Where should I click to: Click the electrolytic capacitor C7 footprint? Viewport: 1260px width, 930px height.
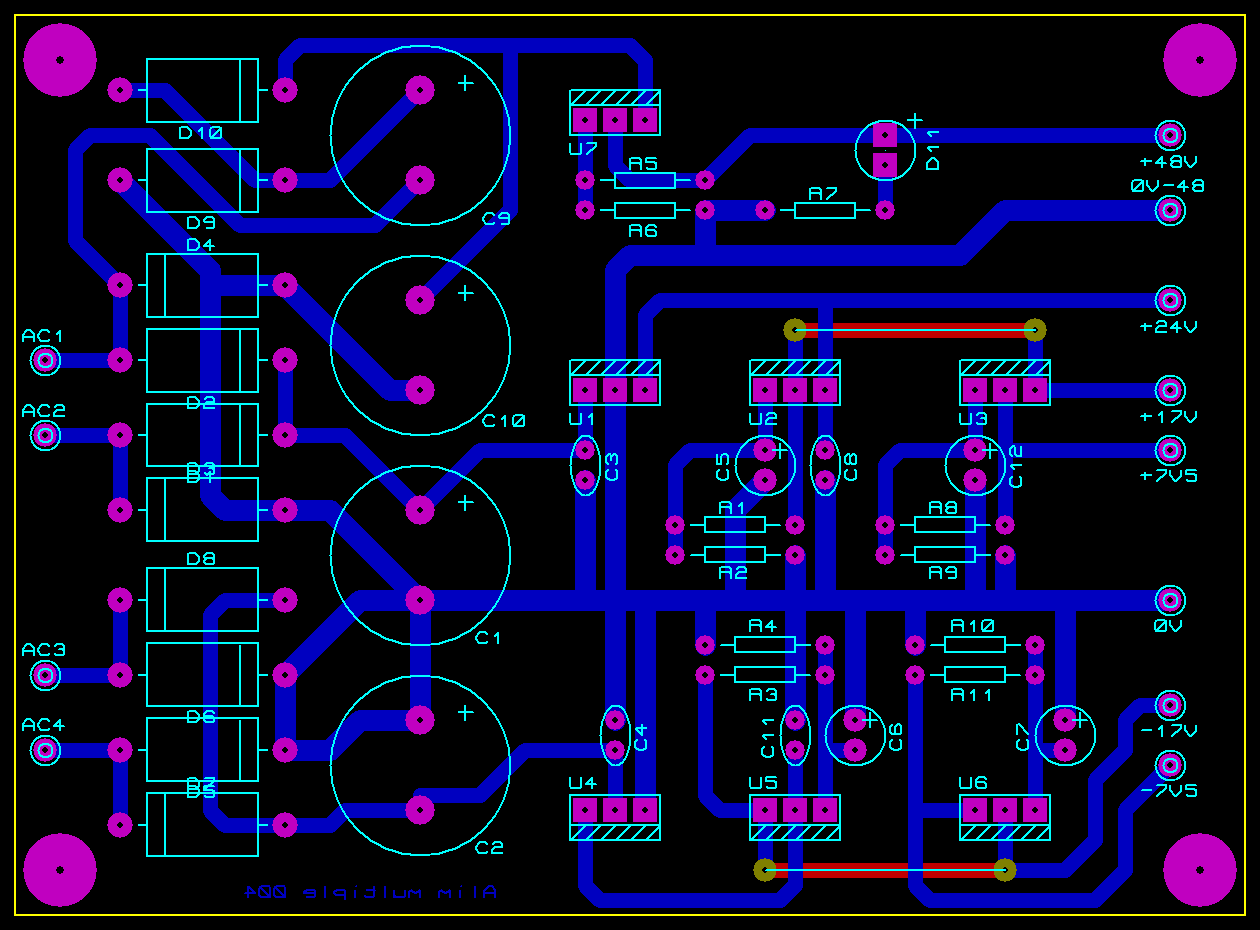point(1065,734)
